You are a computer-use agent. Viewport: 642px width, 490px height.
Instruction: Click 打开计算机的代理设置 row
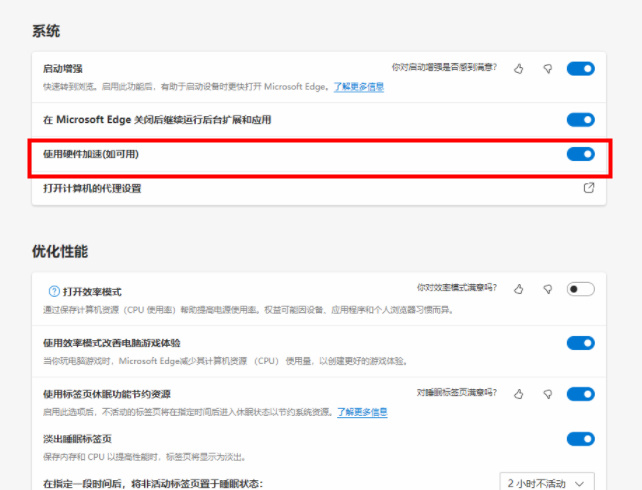coord(319,188)
